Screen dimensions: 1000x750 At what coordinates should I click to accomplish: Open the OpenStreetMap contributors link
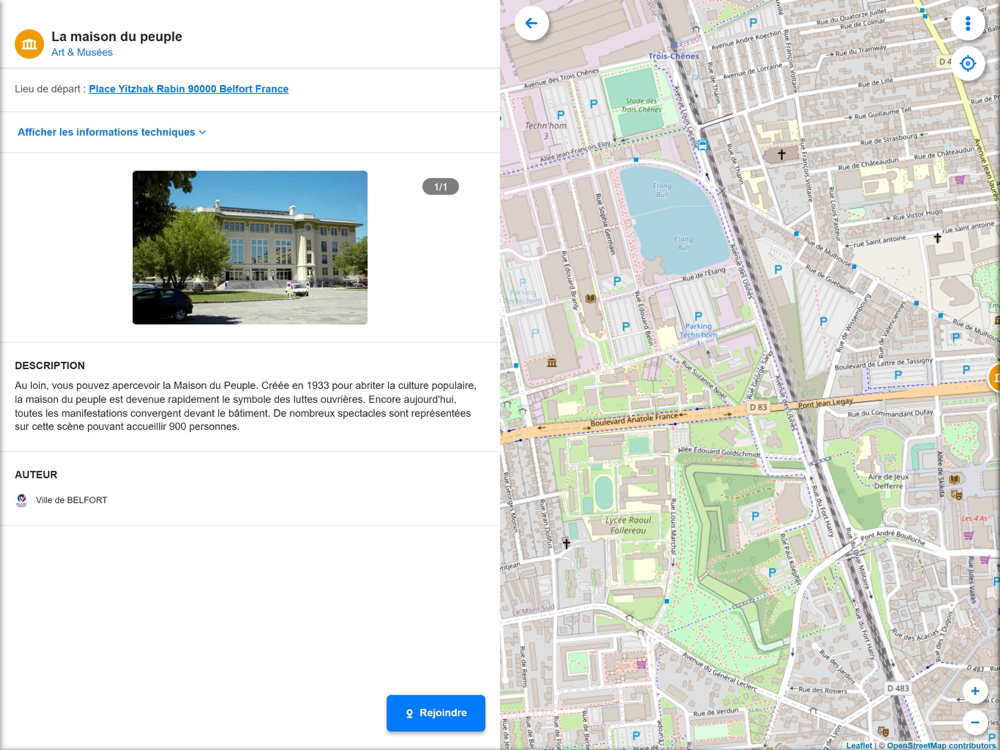[940, 746]
